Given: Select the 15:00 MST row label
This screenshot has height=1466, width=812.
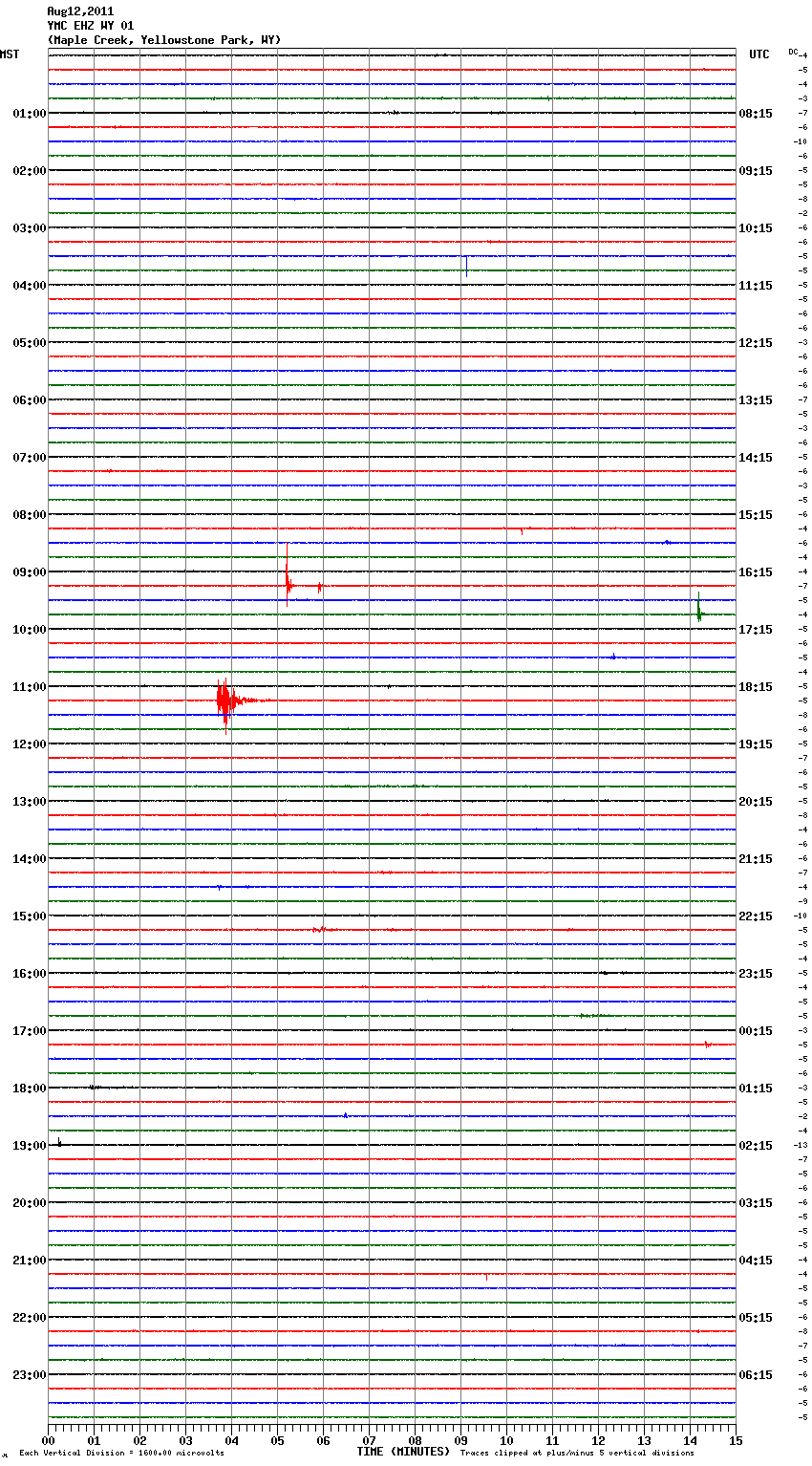Looking at the screenshot, I should [x=30, y=916].
